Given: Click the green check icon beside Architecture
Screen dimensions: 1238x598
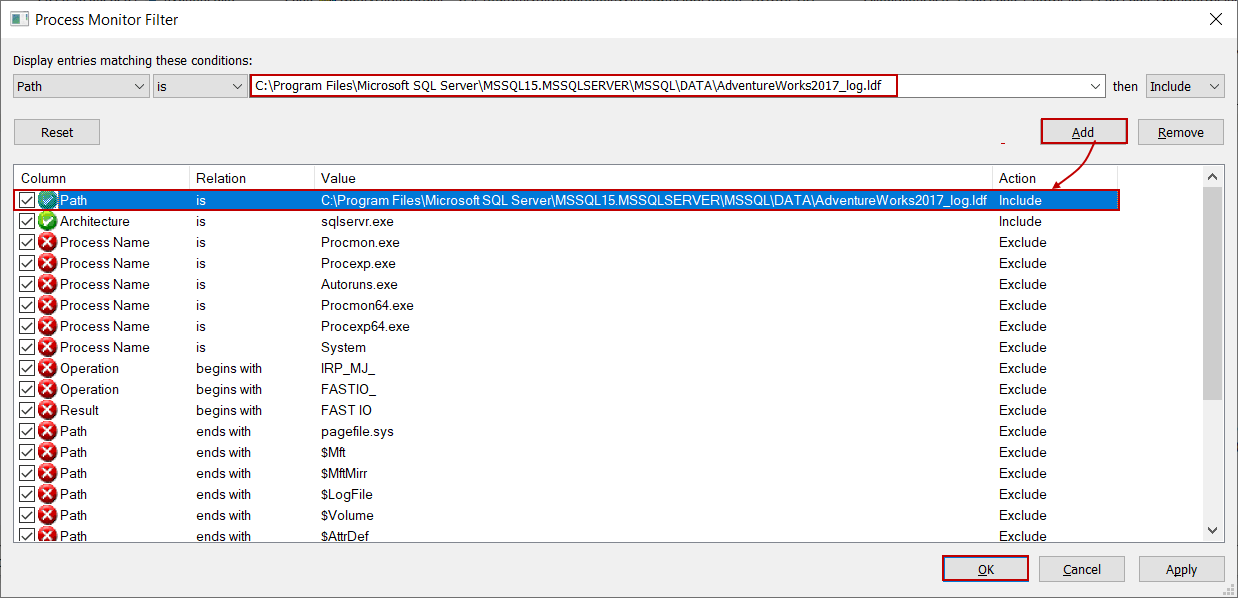Looking at the screenshot, I should (x=46, y=220).
